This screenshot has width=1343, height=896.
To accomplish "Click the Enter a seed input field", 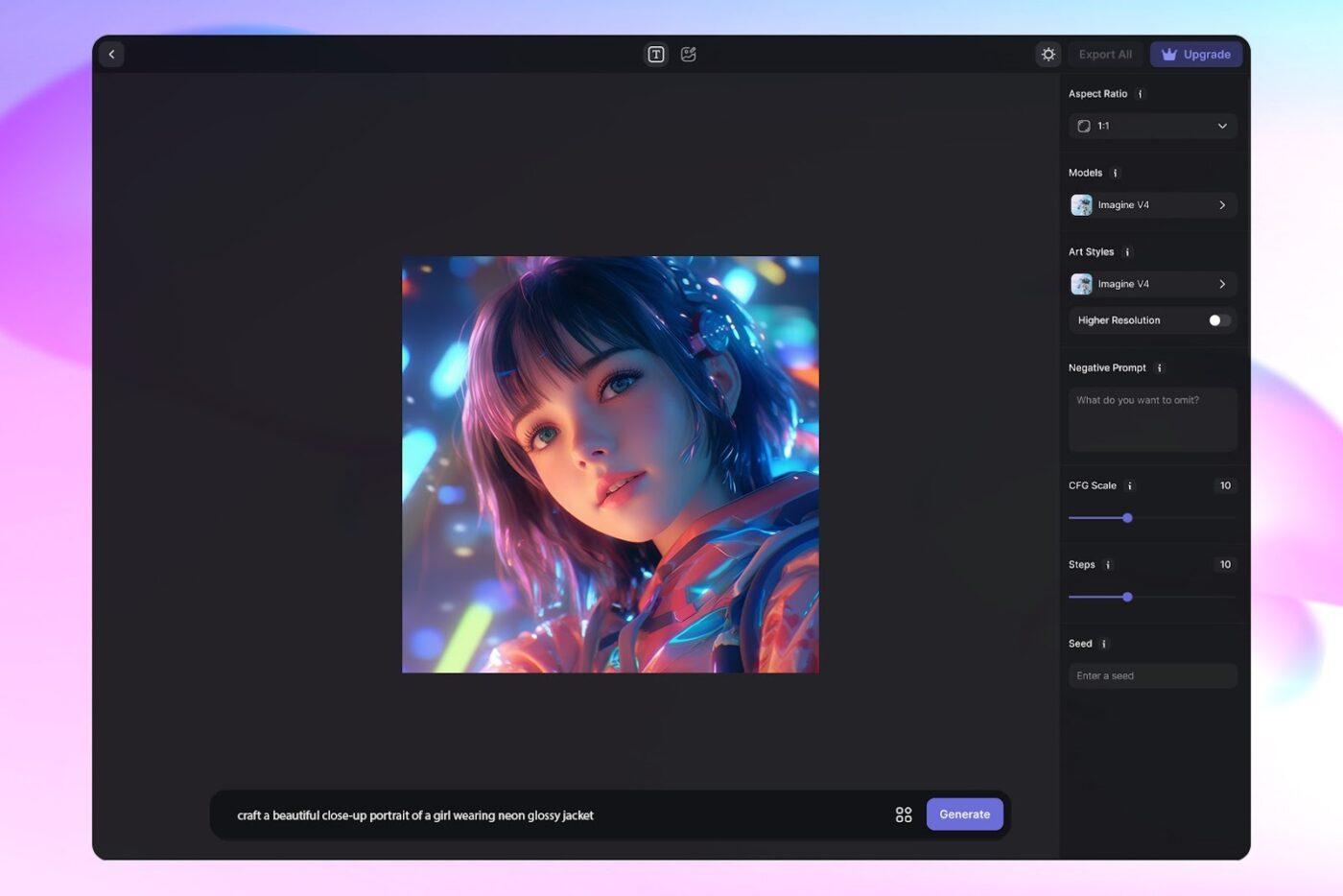I will [x=1151, y=675].
